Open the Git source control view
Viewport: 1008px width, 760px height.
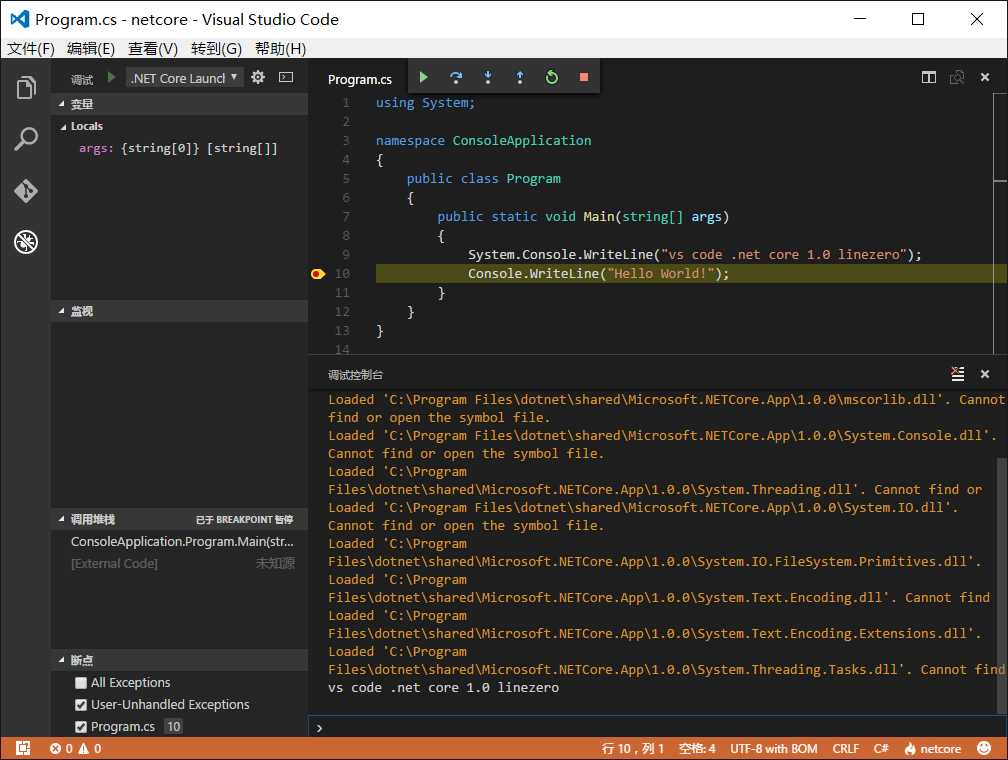tap(26, 190)
